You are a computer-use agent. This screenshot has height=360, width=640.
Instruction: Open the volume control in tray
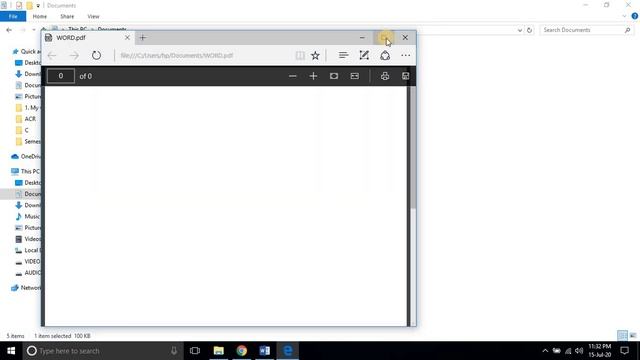(579, 351)
